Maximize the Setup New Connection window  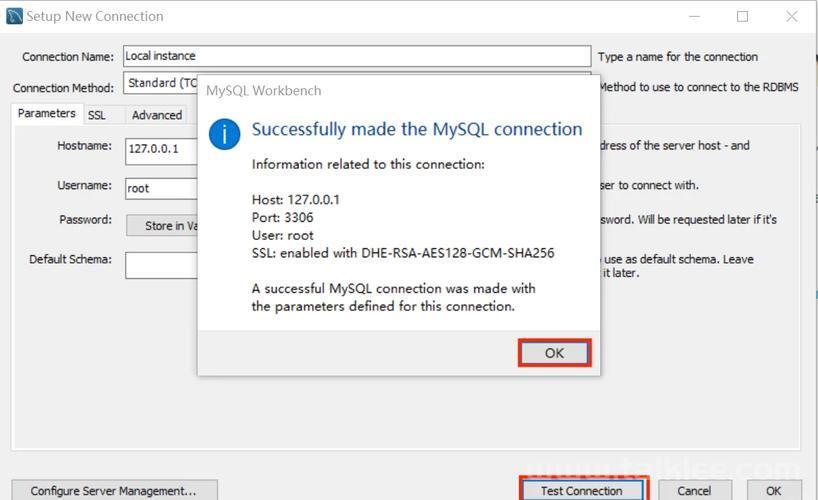pyautogui.click(x=742, y=17)
